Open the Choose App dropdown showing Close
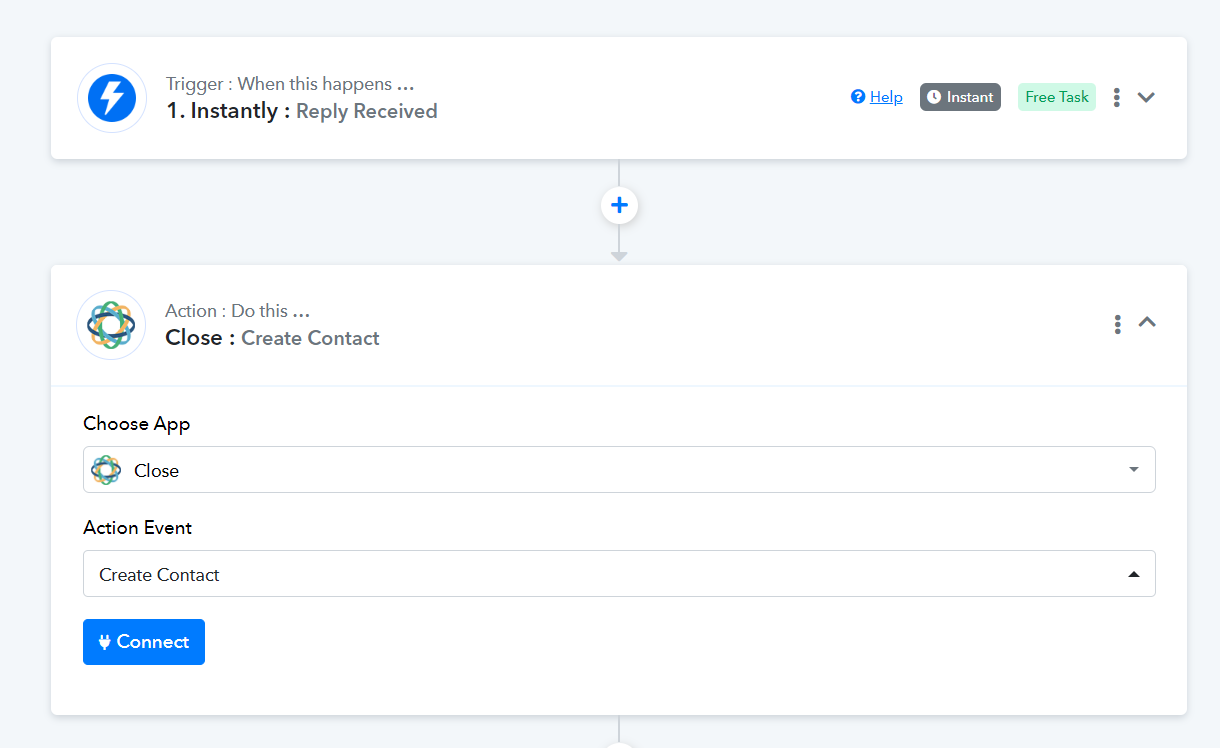Image resolution: width=1220 pixels, height=748 pixels. pos(619,470)
